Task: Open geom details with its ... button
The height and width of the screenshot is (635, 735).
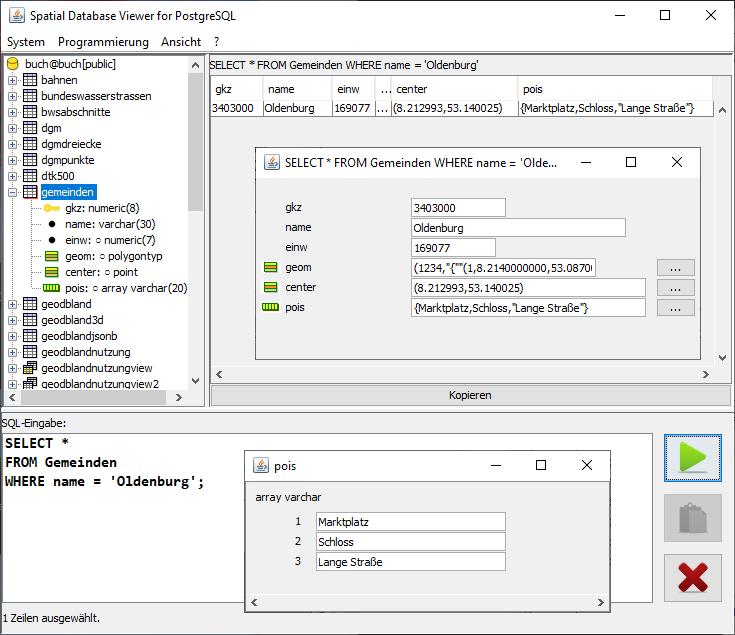Action: pos(675,268)
